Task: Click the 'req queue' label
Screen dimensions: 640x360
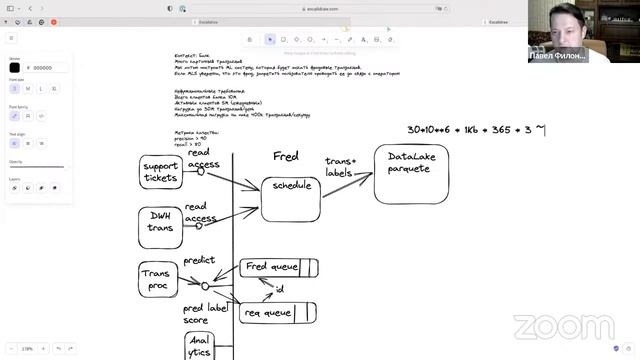Action: pos(267,313)
